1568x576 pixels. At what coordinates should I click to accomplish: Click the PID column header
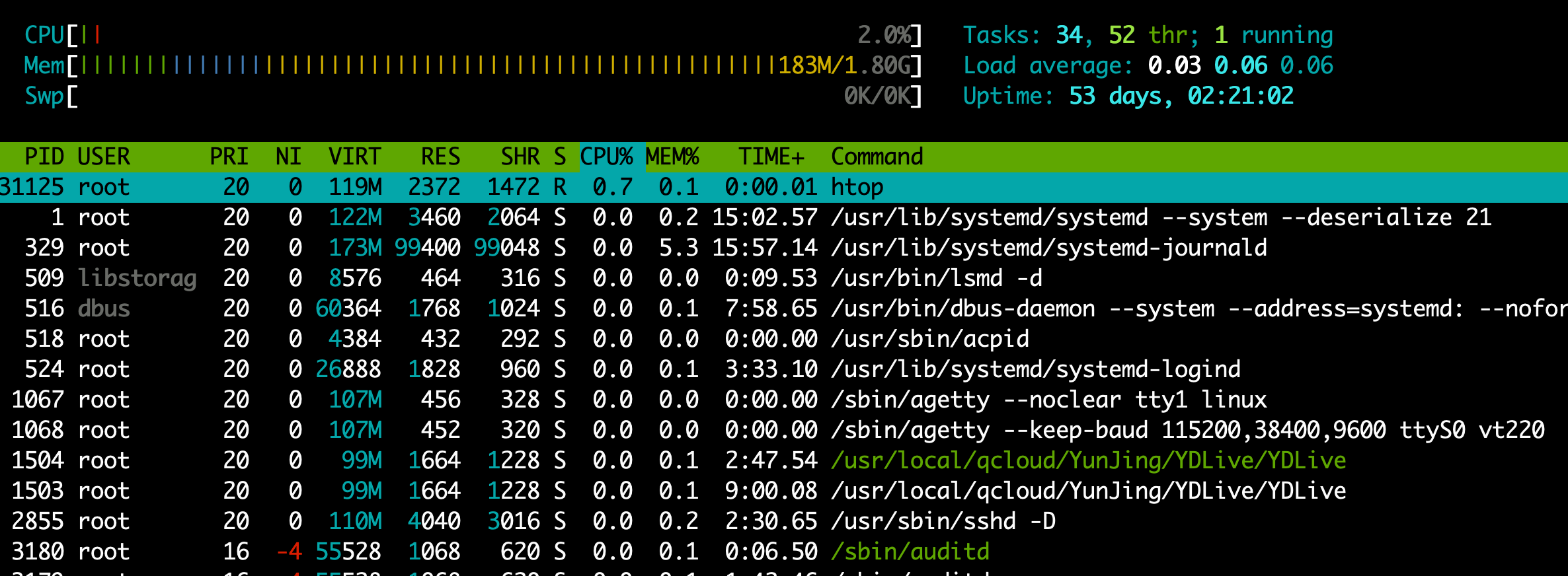[44, 157]
